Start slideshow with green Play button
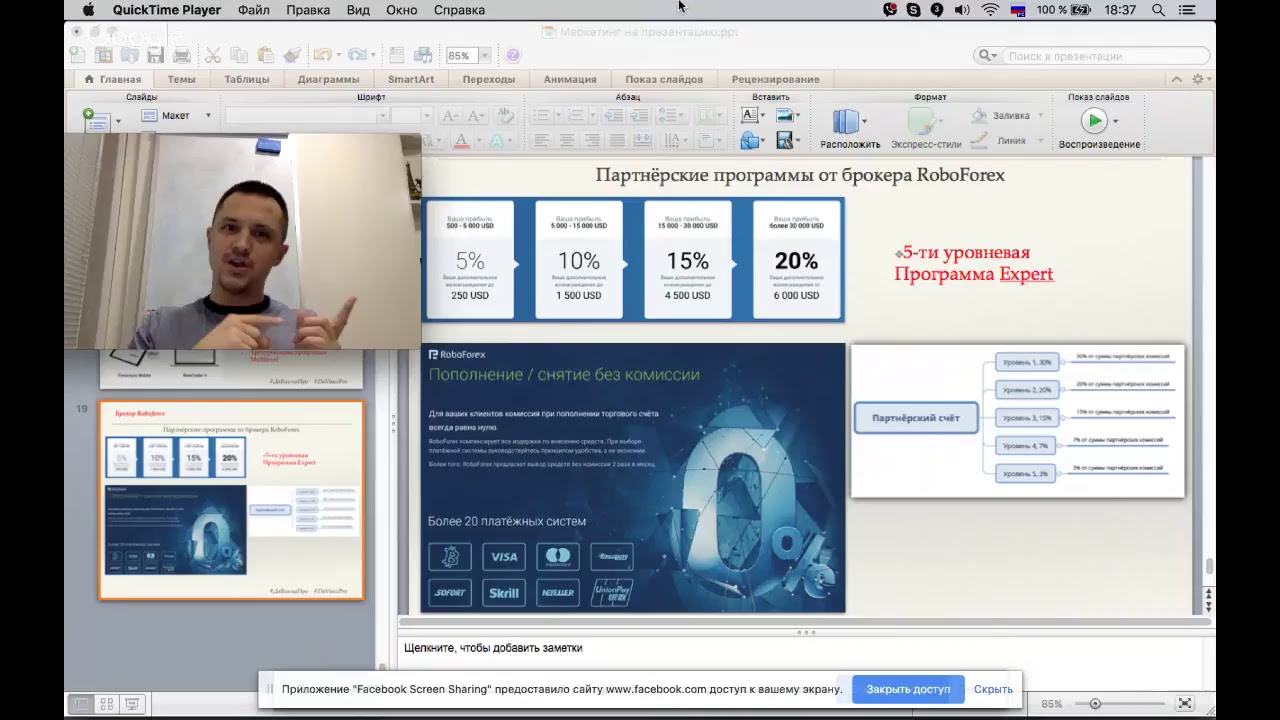 coord(1094,121)
